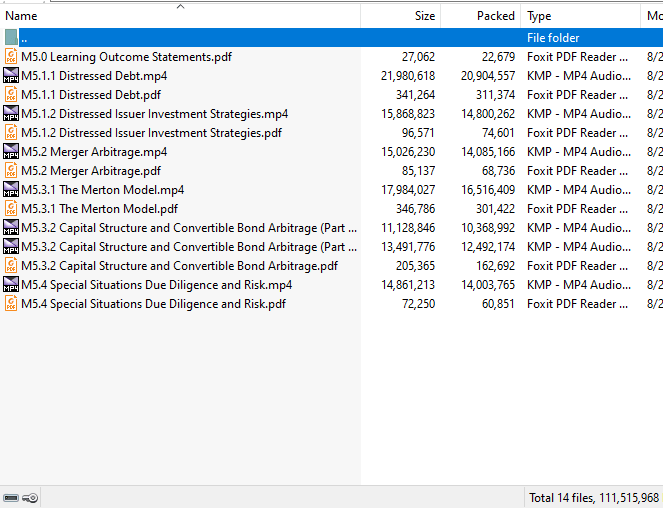Click the PDF icon of M5.1.2 Distressed Issuer Investment Strategies
663x508 pixels.
pos(11,132)
